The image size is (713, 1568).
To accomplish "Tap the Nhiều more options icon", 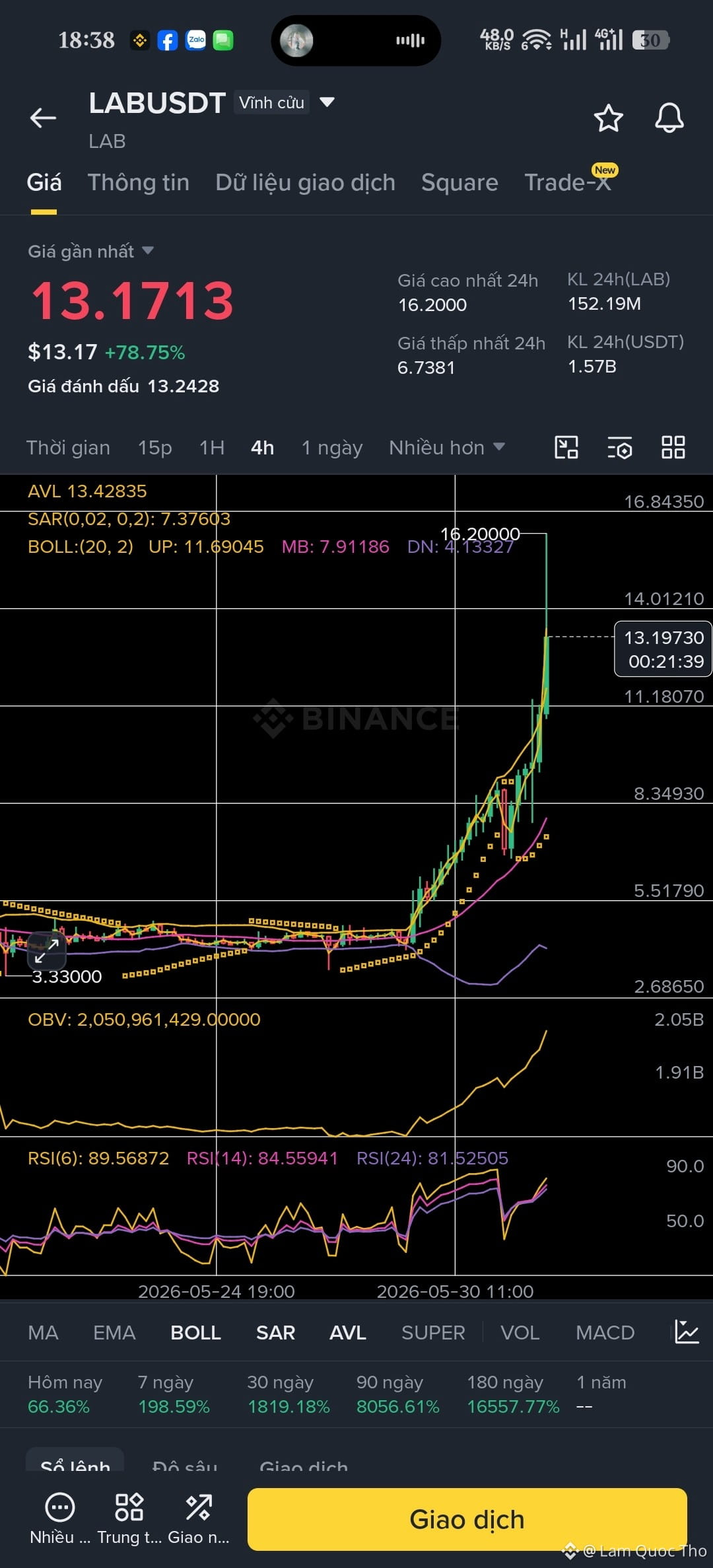I will (x=60, y=1519).
